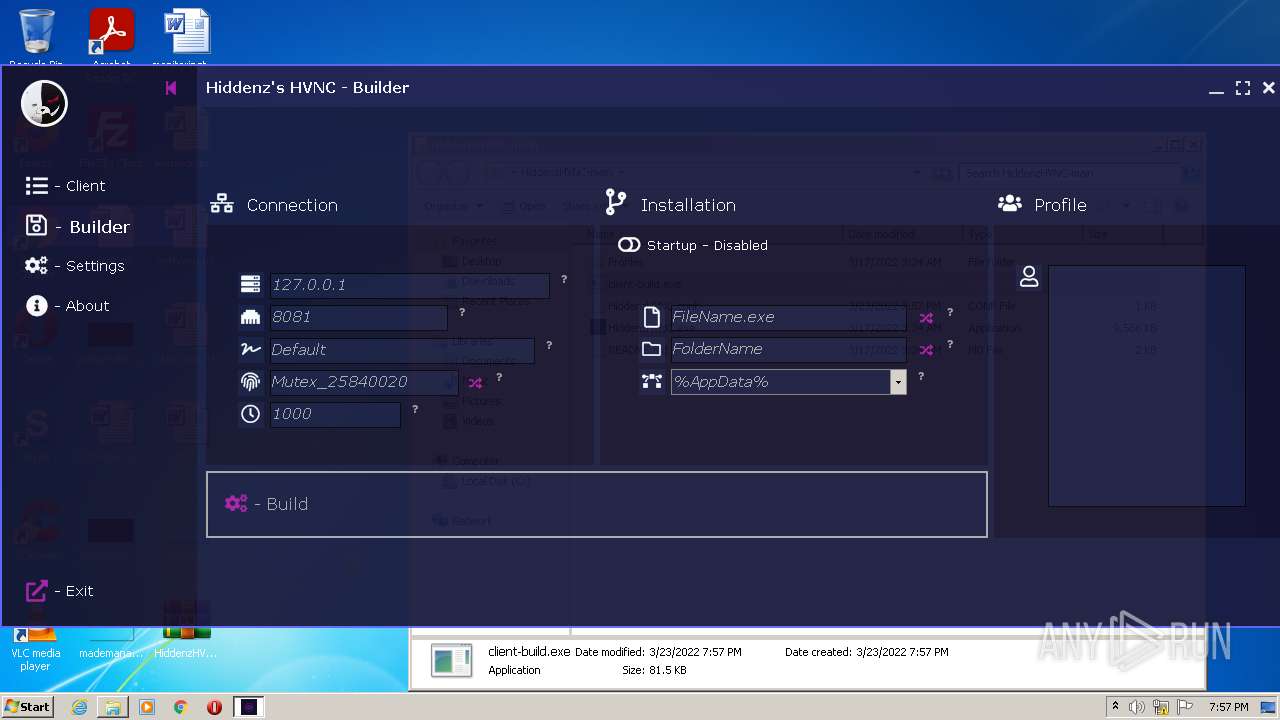This screenshot has height=720, width=1280.
Task: Open Settings from the sidebar
Action: (75, 266)
